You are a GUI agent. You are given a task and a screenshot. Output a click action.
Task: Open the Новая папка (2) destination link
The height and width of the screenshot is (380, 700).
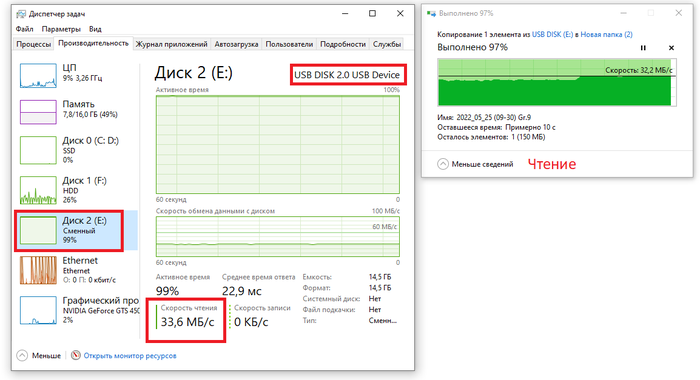(606, 34)
